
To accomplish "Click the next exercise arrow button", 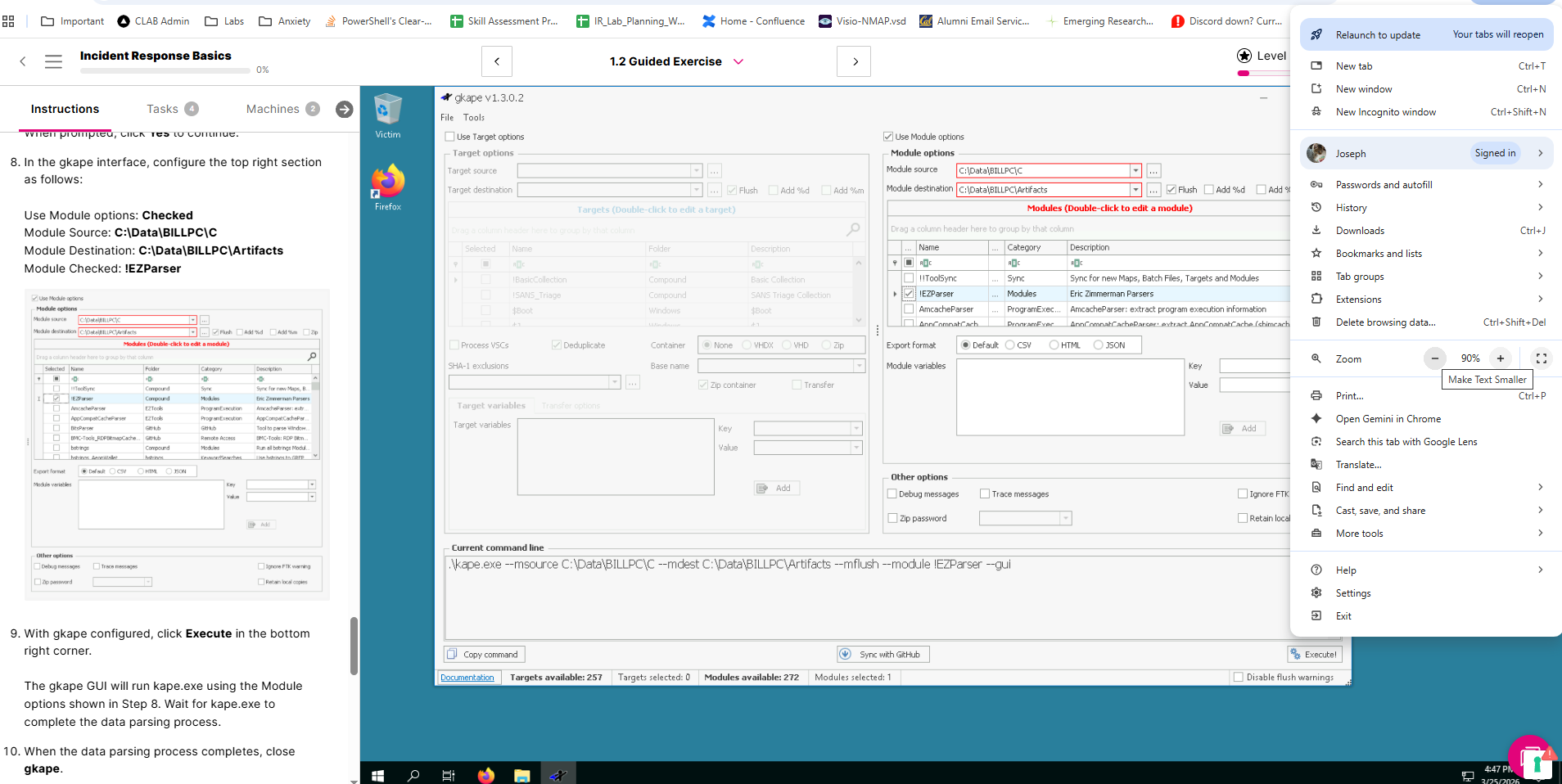I will (854, 61).
